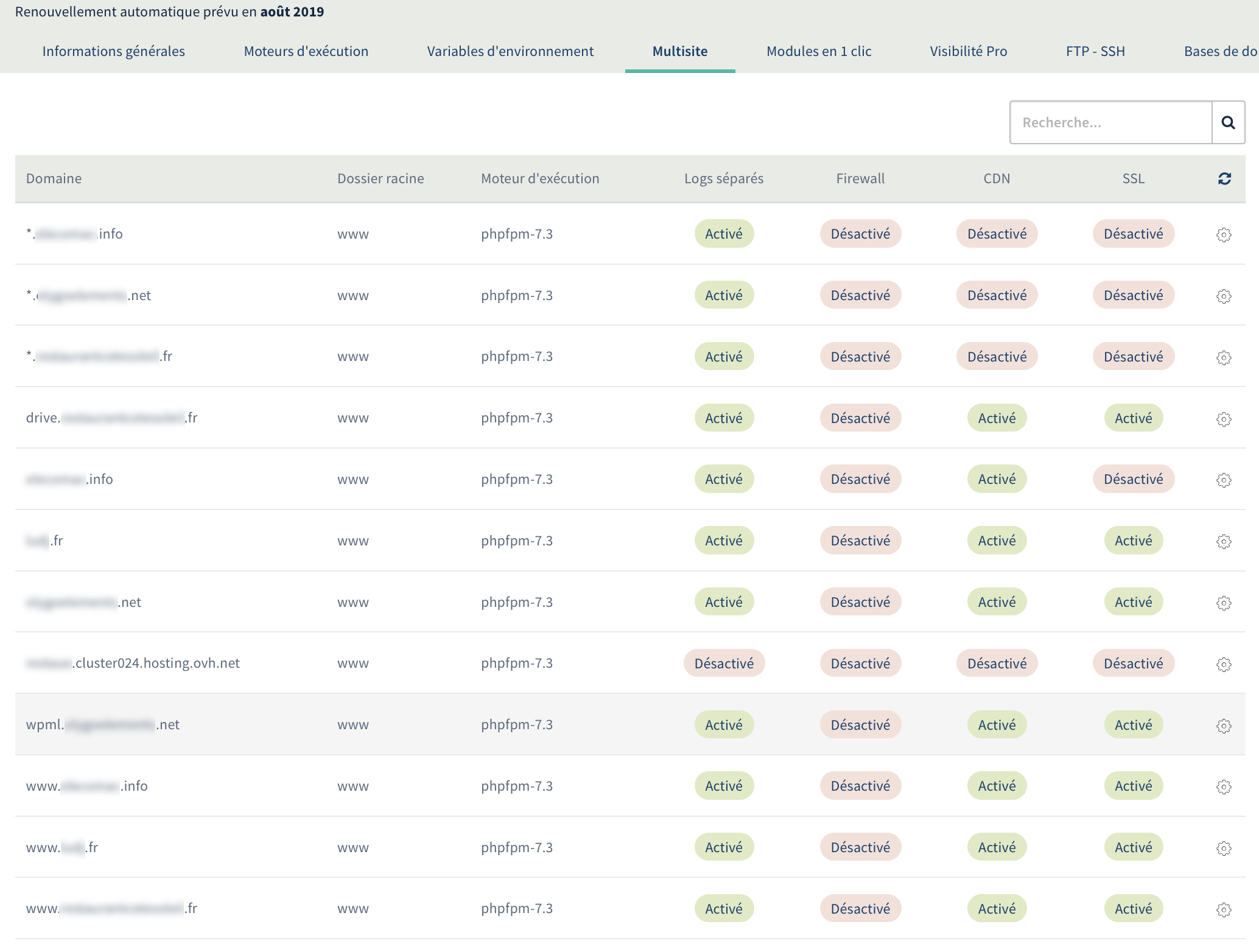
Task: Click the refresh table icon
Action: pyautogui.click(x=1224, y=178)
